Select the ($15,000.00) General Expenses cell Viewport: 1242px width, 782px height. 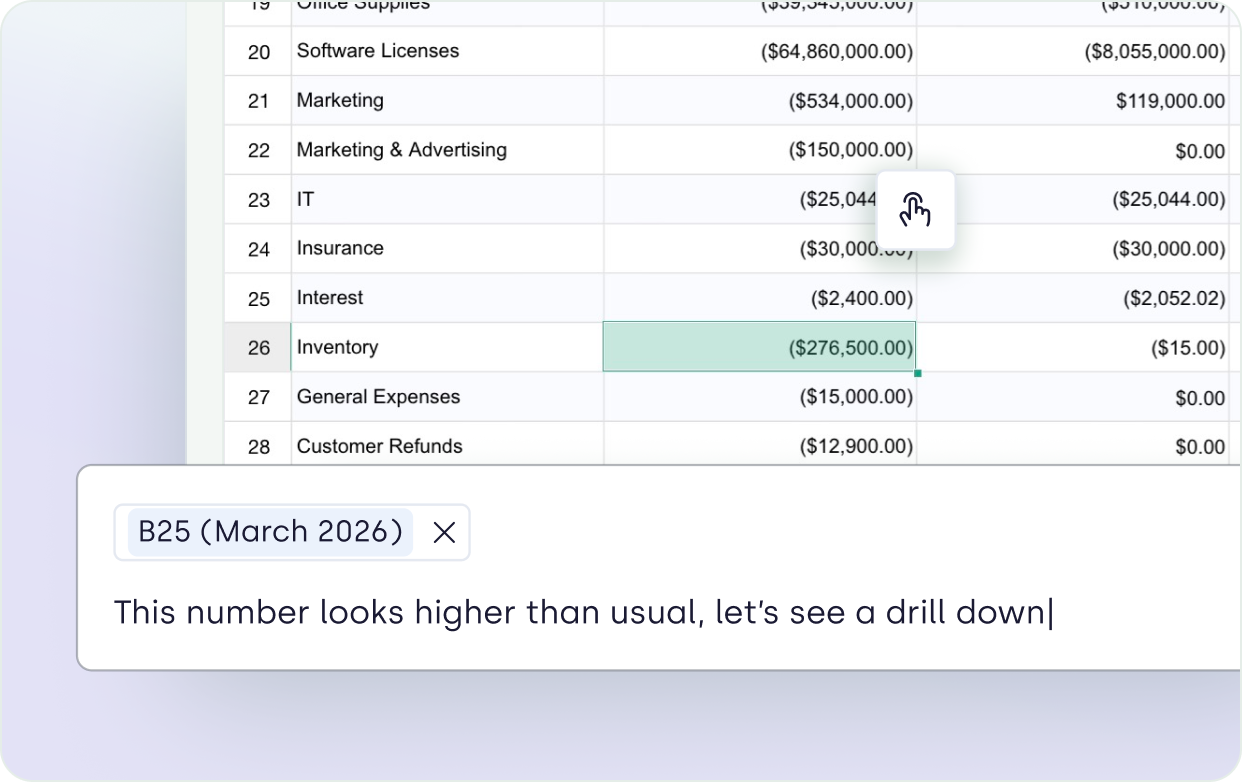pos(760,397)
